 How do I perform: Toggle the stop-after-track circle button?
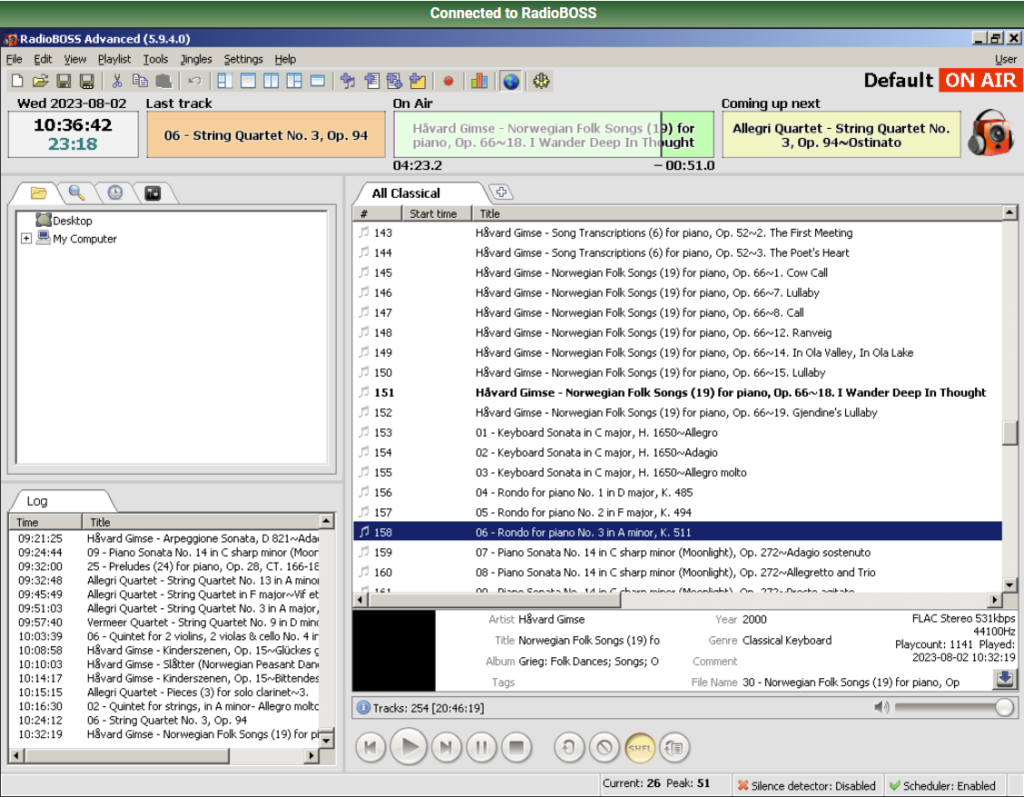[604, 748]
